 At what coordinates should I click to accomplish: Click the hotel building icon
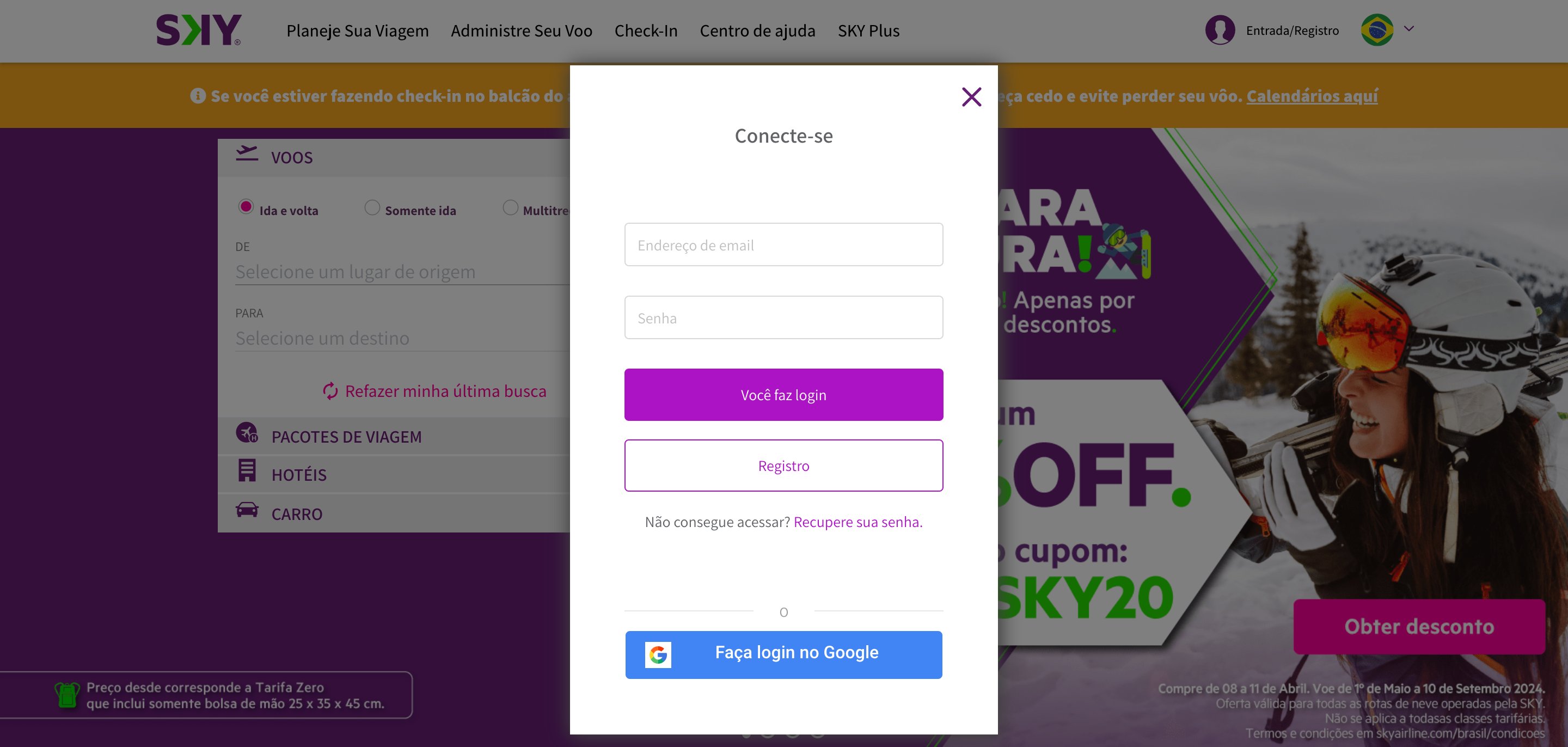[247, 470]
